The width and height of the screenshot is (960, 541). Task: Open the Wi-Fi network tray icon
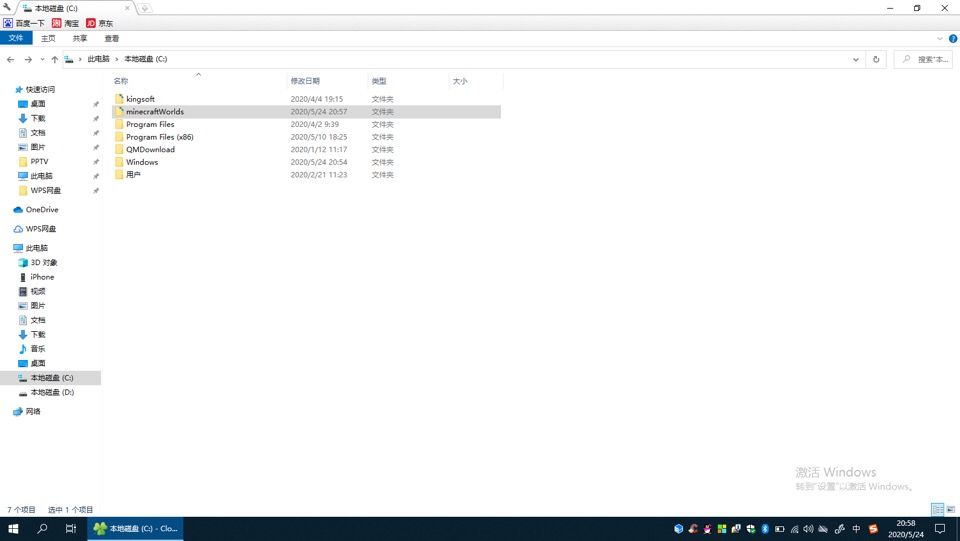tap(794, 529)
